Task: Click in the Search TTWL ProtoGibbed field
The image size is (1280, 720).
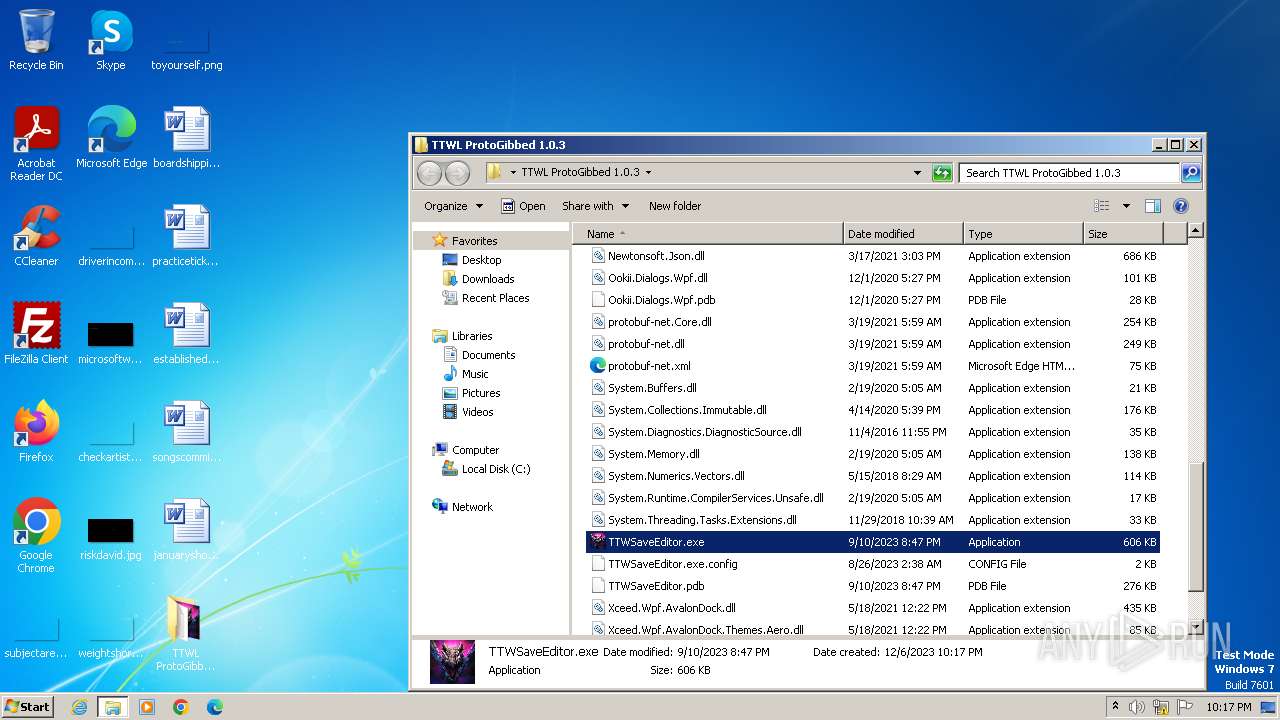Action: pos(1069,173)
